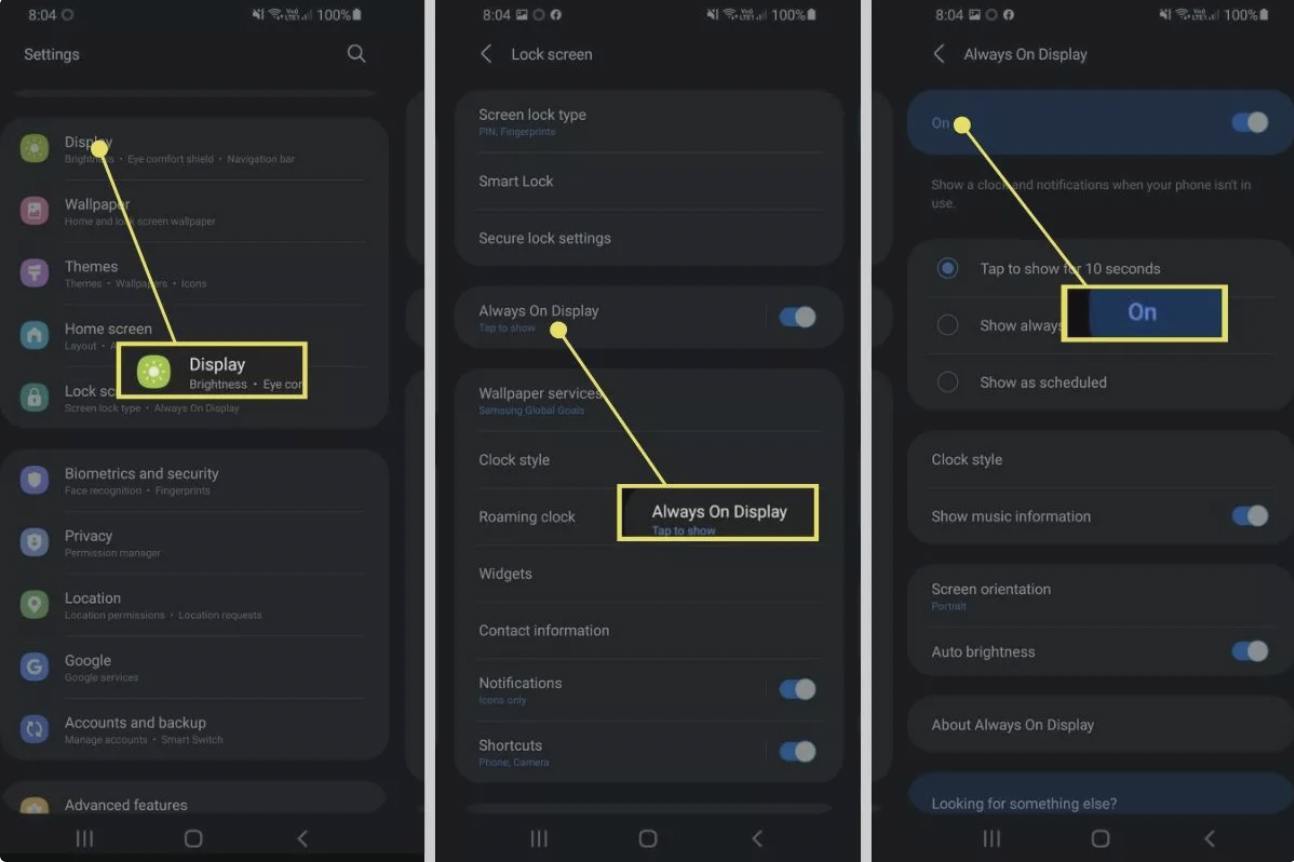Open Wallpaper services option
The width and height of the screenshot is (1294, 862).
pos(648,400)
